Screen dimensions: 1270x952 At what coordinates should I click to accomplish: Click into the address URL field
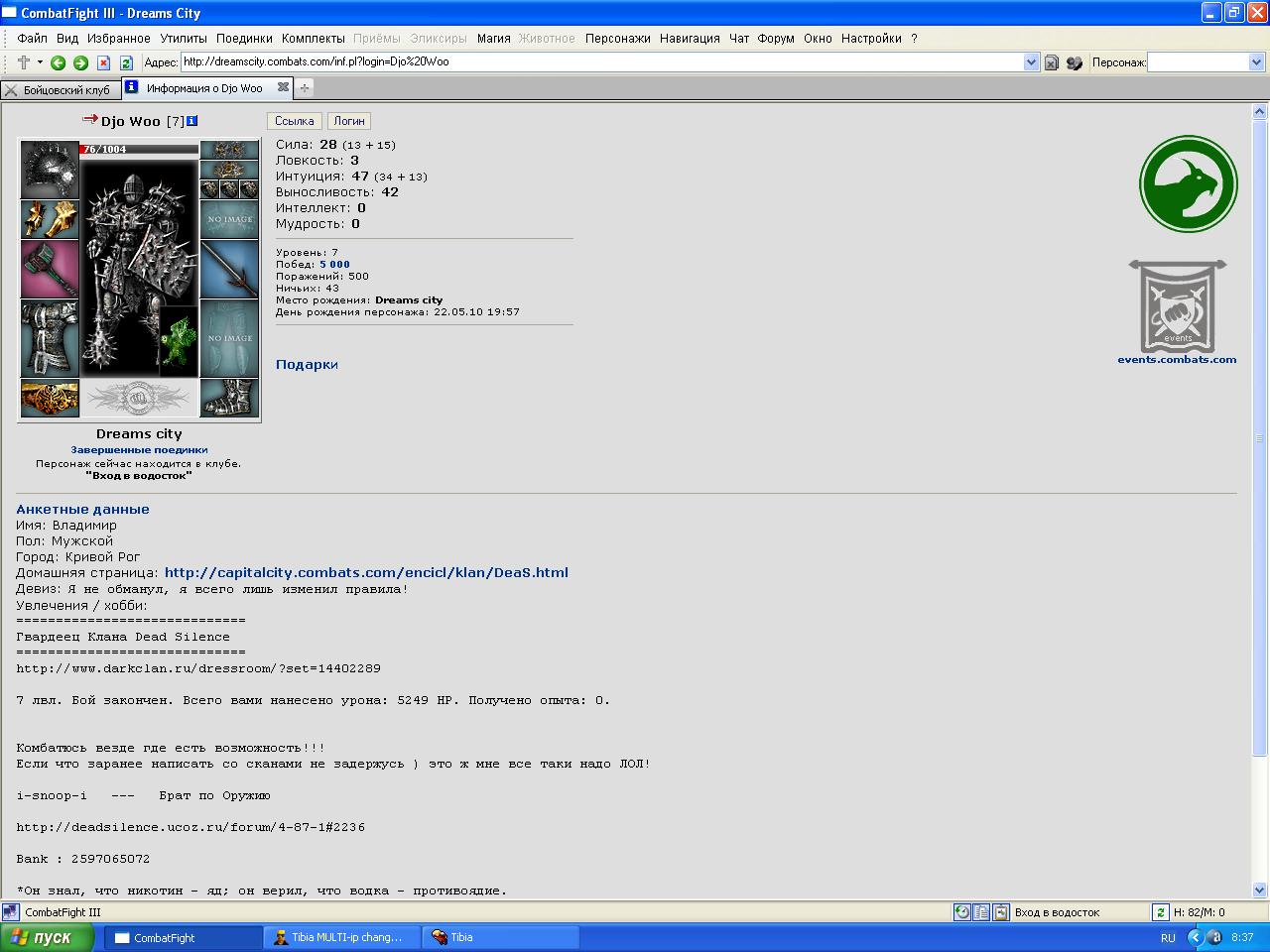[x=602, y=61]
